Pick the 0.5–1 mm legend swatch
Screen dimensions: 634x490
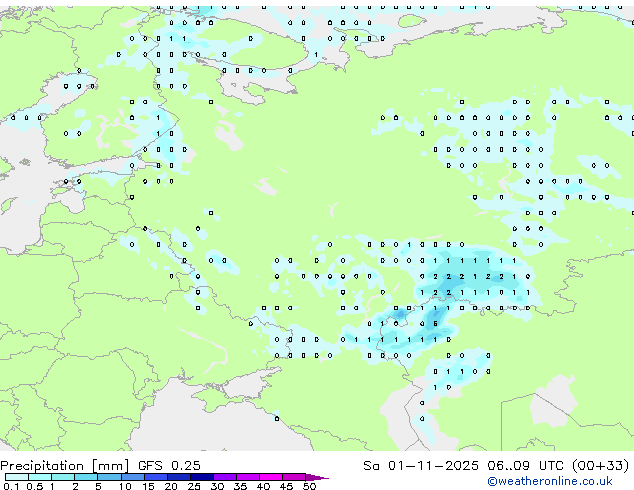click(40, 477)
